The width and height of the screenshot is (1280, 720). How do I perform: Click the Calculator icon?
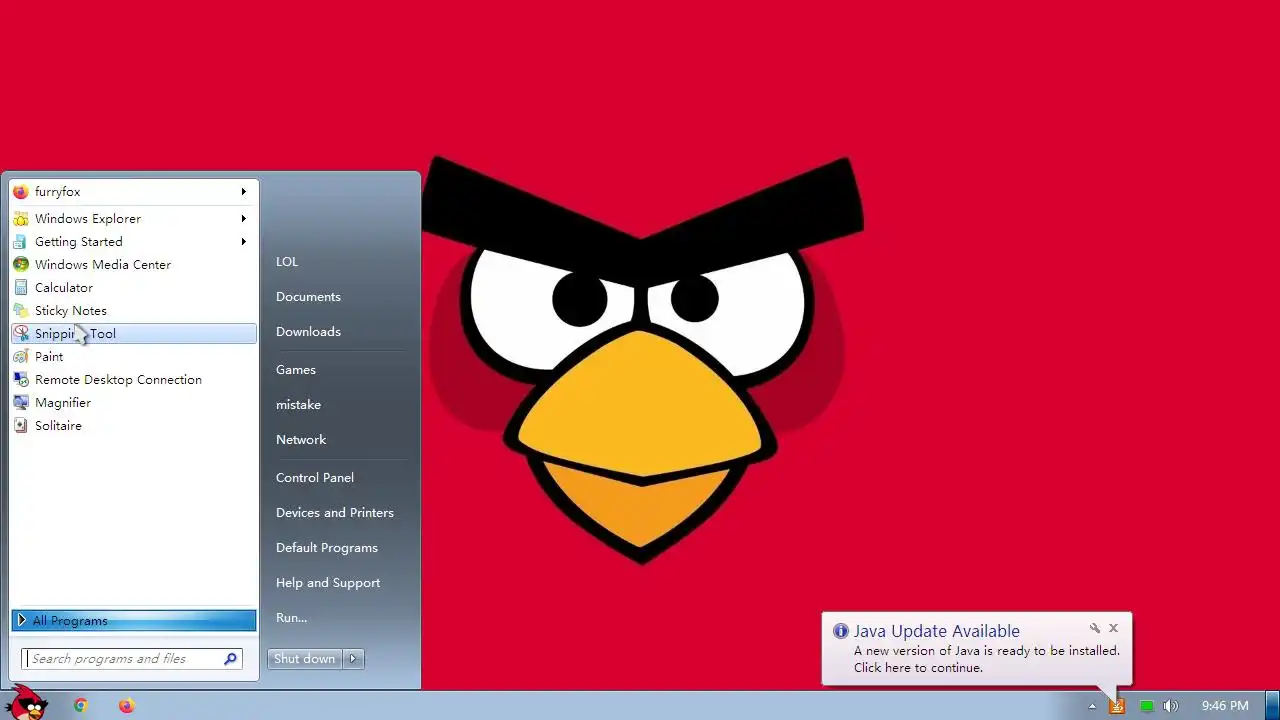(21, 288)
